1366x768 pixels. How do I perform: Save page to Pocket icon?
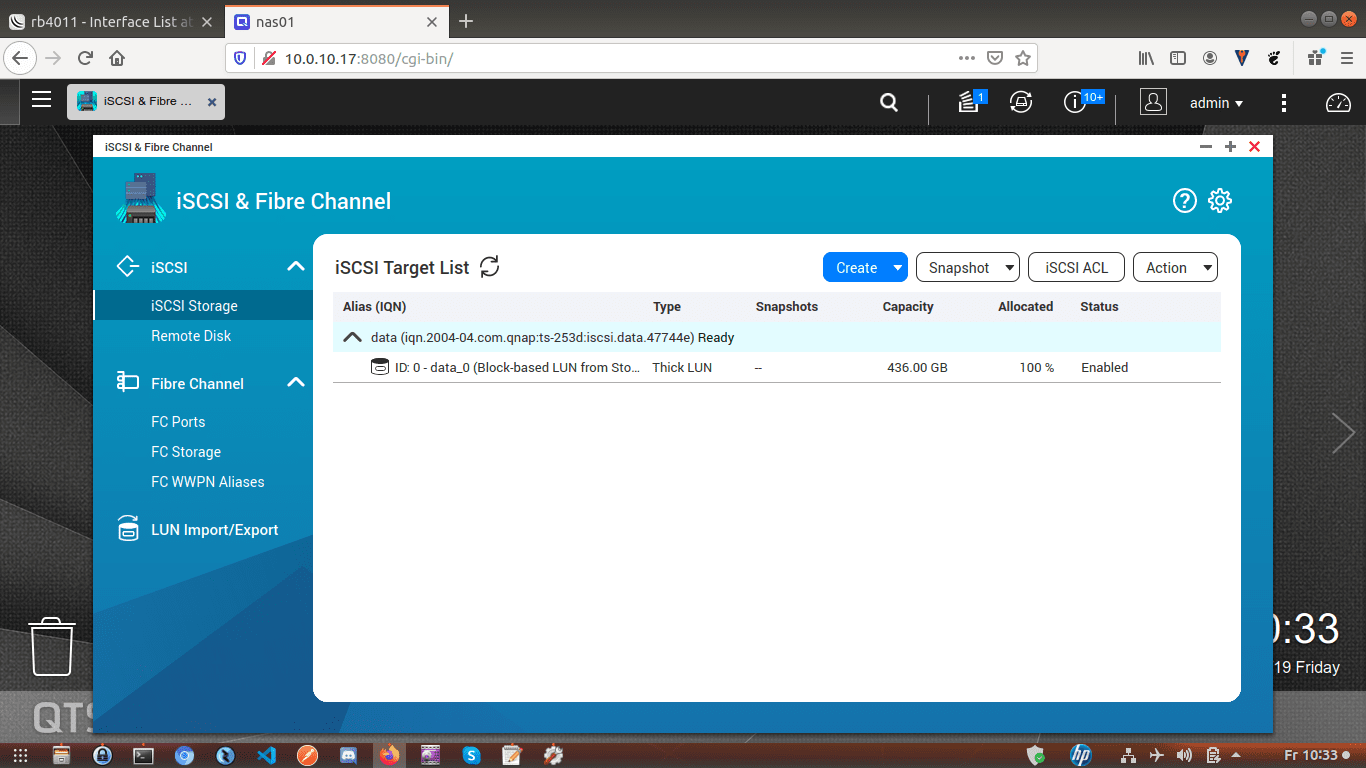pyautogui.click(x=995, y=58)
